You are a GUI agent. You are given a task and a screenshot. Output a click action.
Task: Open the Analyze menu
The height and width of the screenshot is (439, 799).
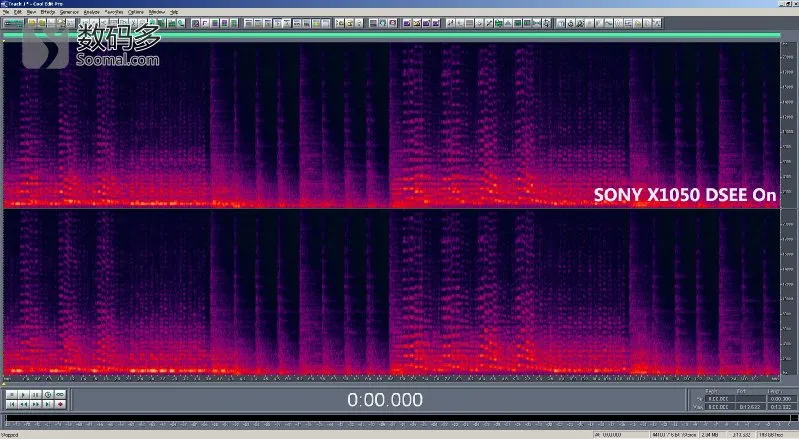(x=91, y=12)
